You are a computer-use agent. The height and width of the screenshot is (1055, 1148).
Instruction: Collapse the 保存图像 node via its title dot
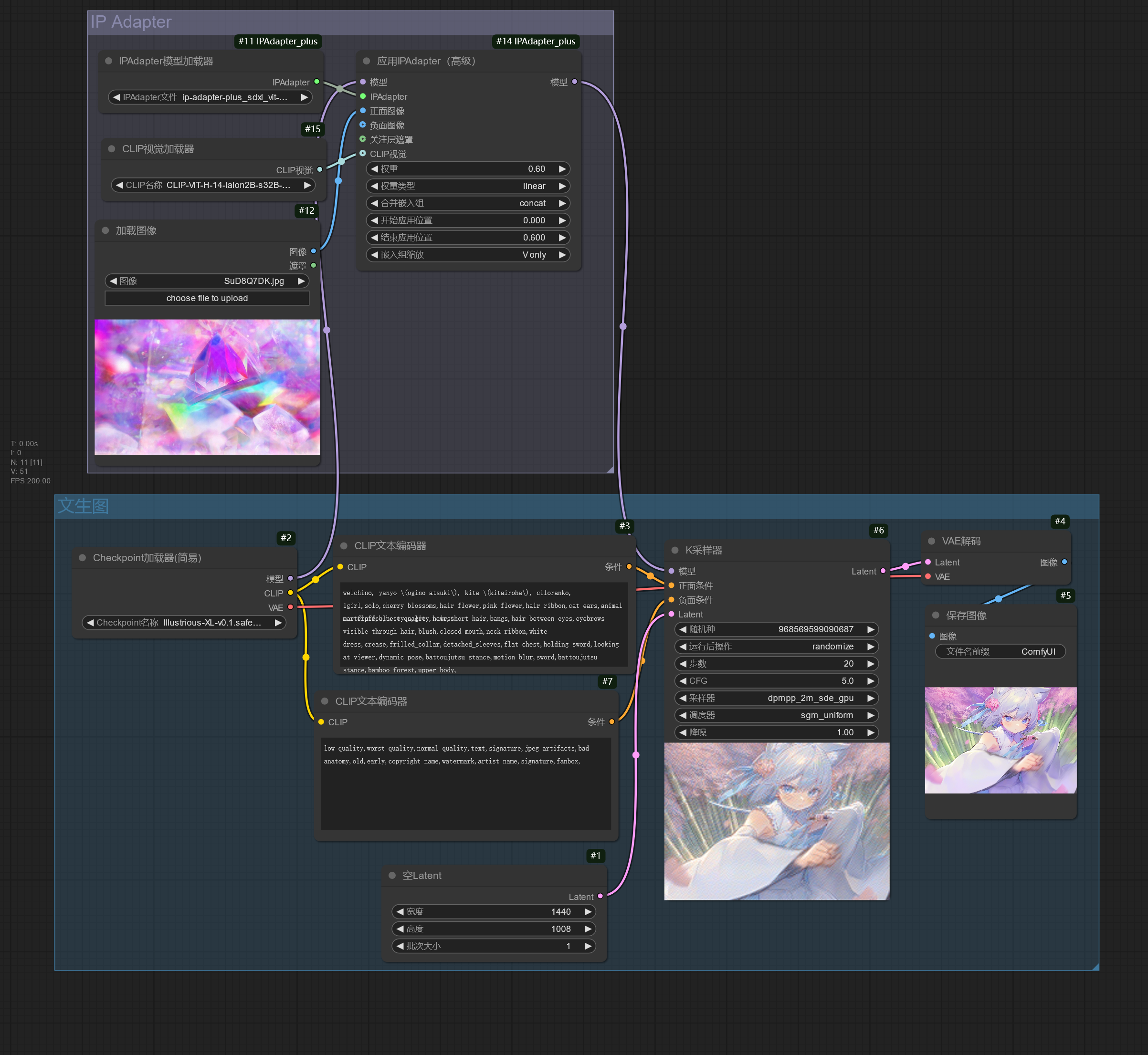click(936, 615)
